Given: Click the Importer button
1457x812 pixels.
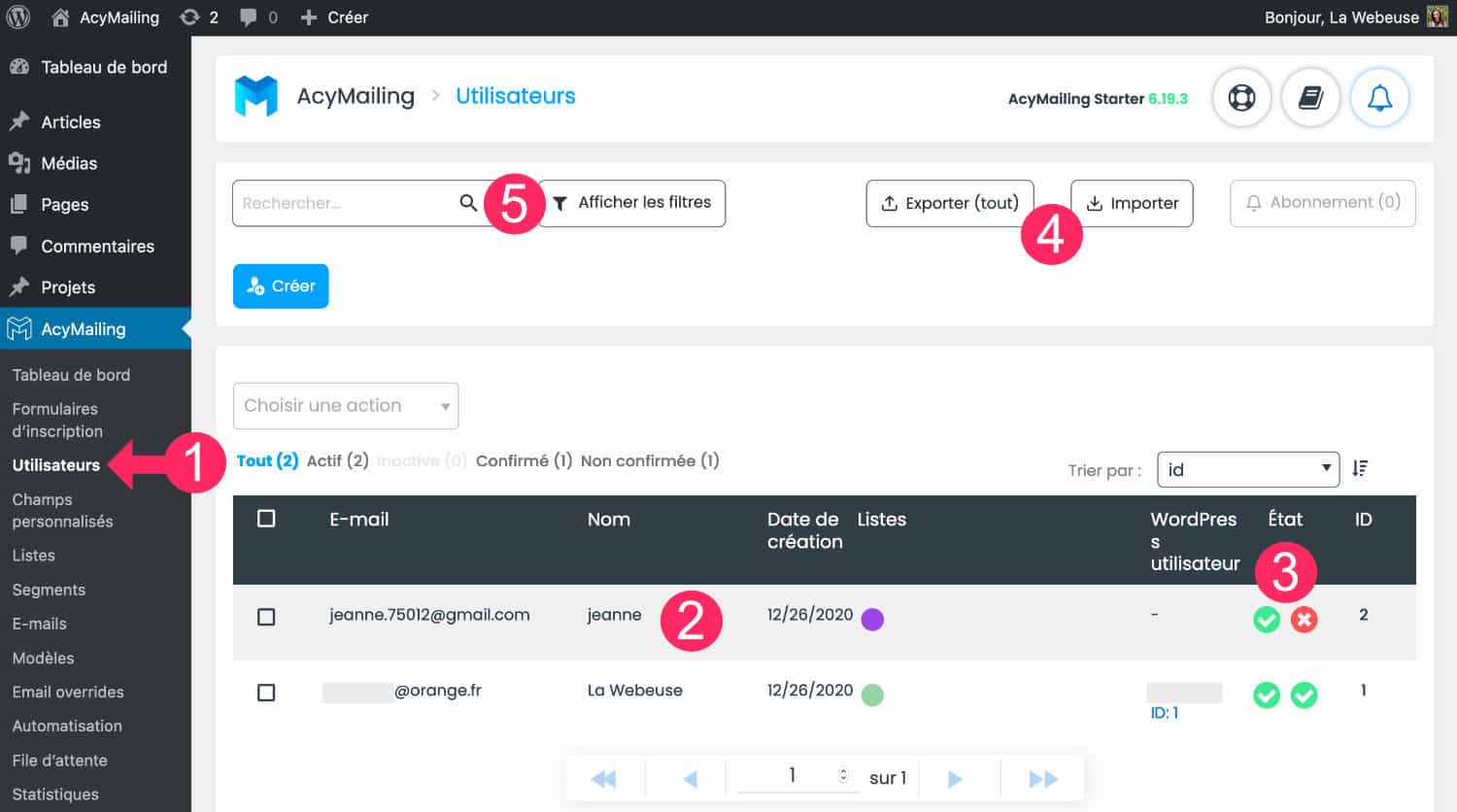Looking at the screenshot, I should pos(1132,203).
